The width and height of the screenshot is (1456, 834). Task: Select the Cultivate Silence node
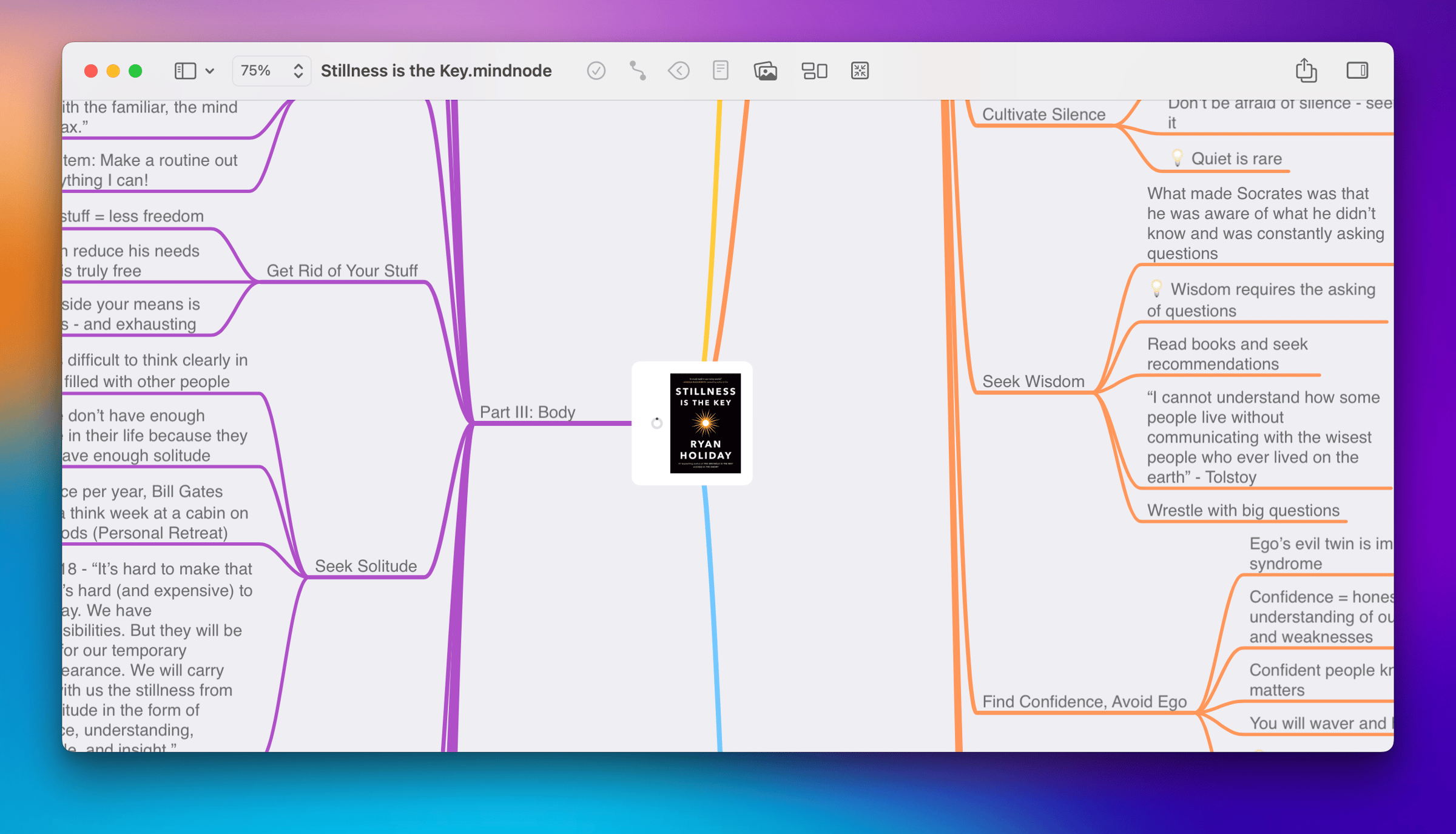point(1043,114)
